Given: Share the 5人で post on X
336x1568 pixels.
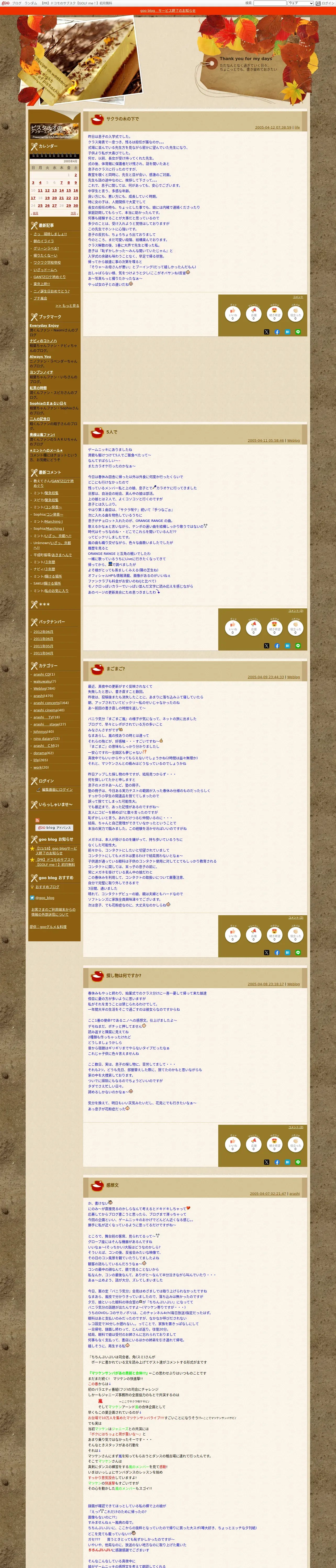Looking at the screenshot, I should click(266, 645).
